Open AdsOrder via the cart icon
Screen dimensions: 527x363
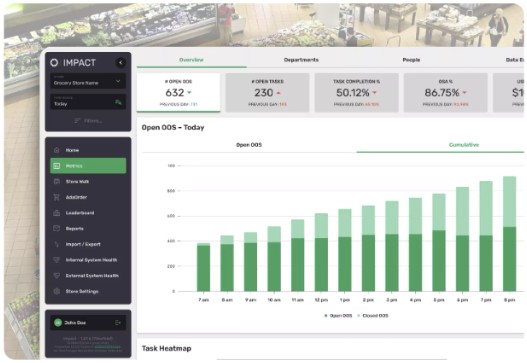[56, 197]
